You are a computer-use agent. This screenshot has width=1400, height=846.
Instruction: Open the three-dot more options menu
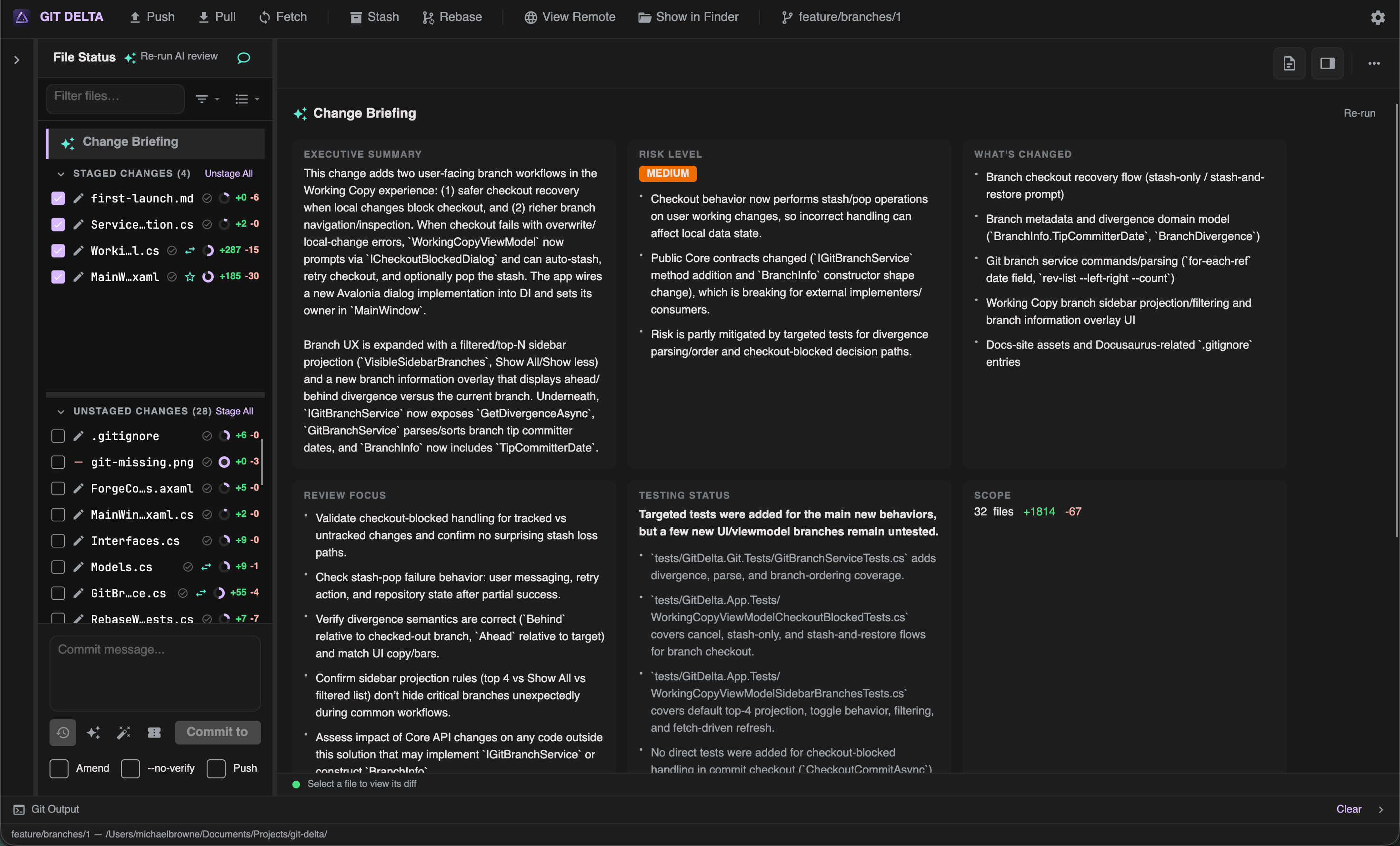coord(1374,63)
